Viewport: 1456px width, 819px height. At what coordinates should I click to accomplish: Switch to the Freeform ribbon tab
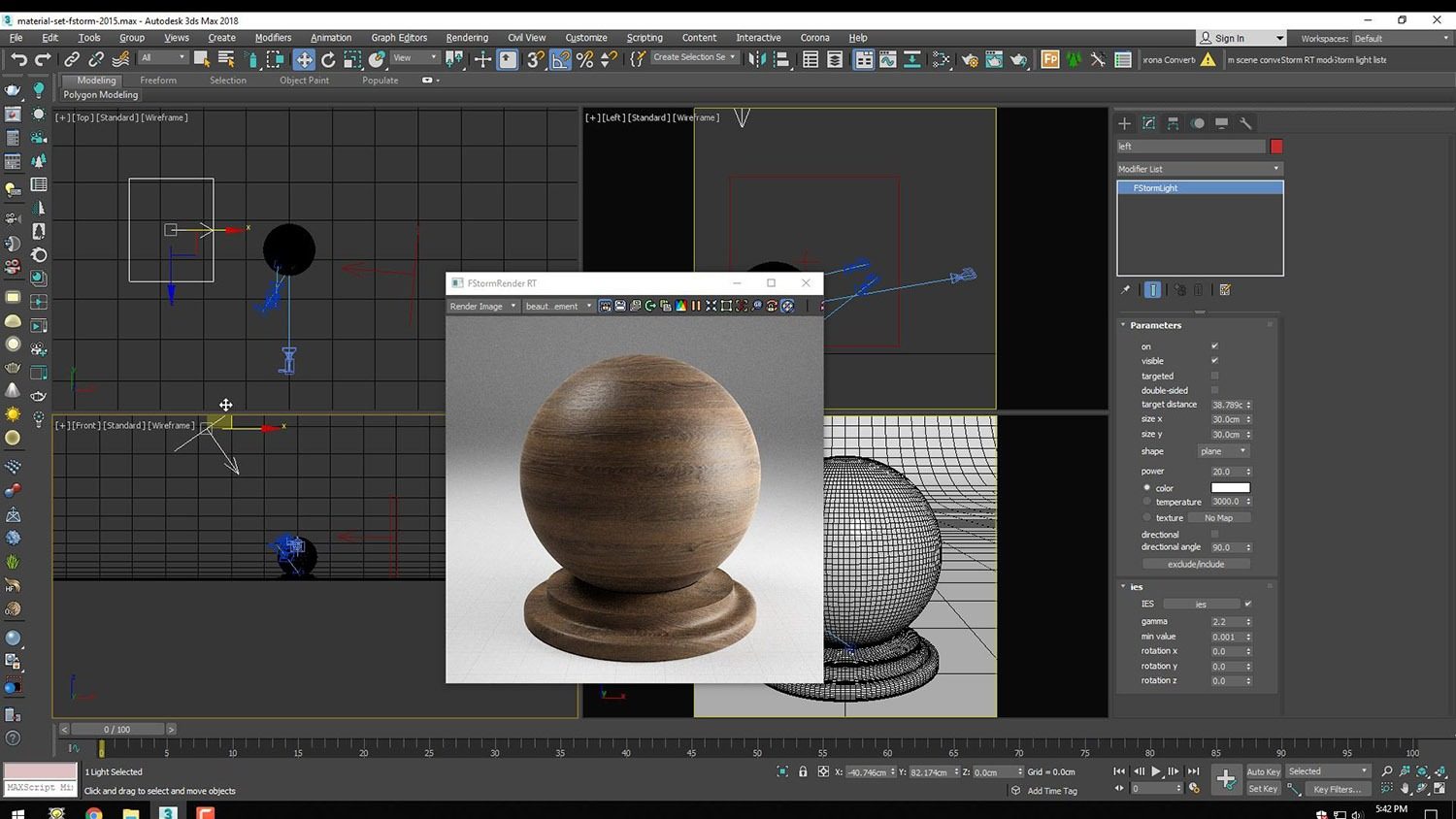[x=158, y=81]
